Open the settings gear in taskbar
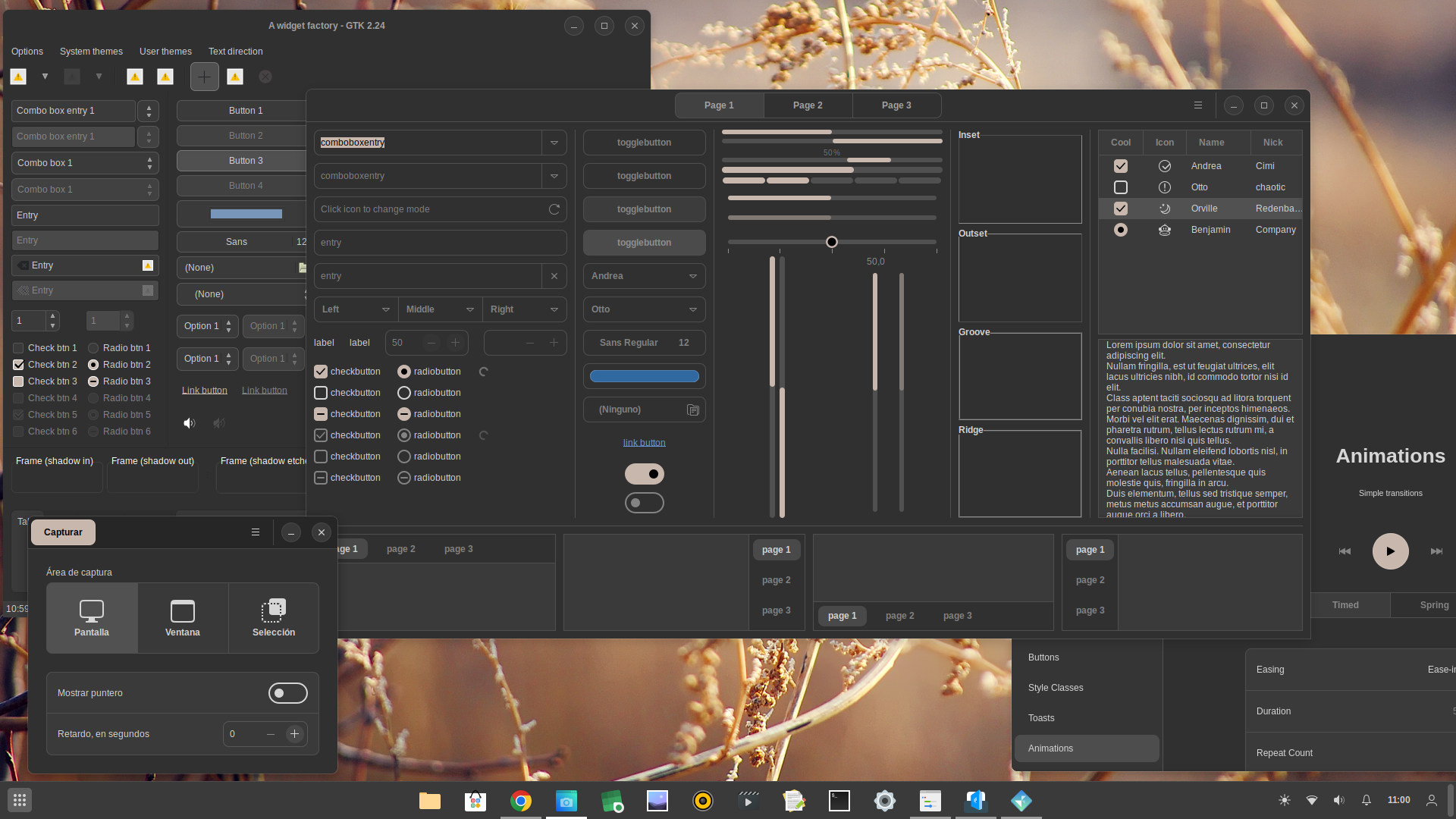The image size is (1456, 819). coord(885,801)
